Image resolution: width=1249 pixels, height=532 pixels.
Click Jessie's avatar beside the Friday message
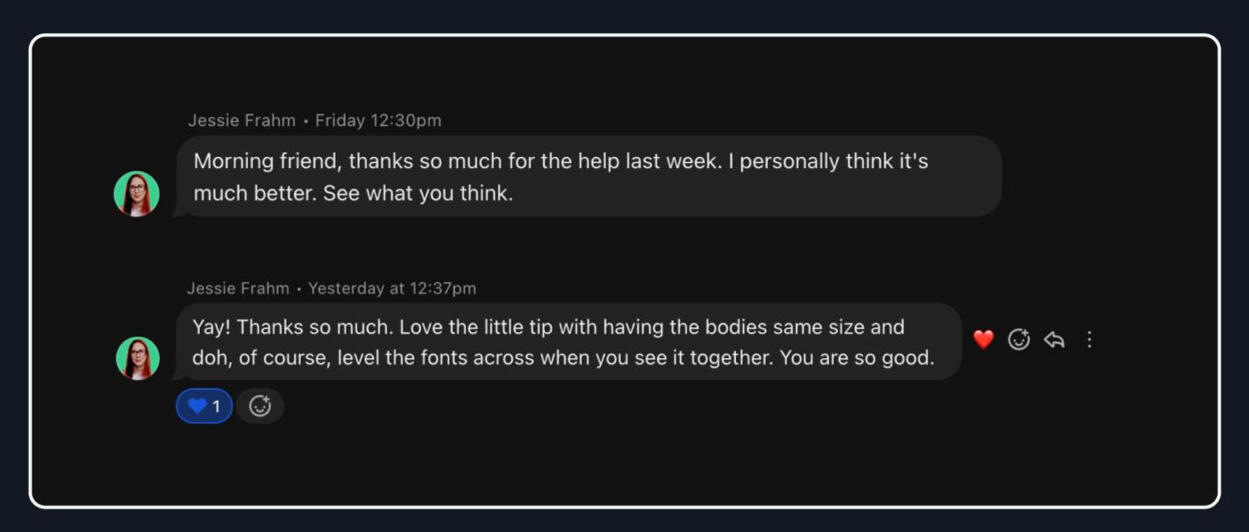click(137, 194)
